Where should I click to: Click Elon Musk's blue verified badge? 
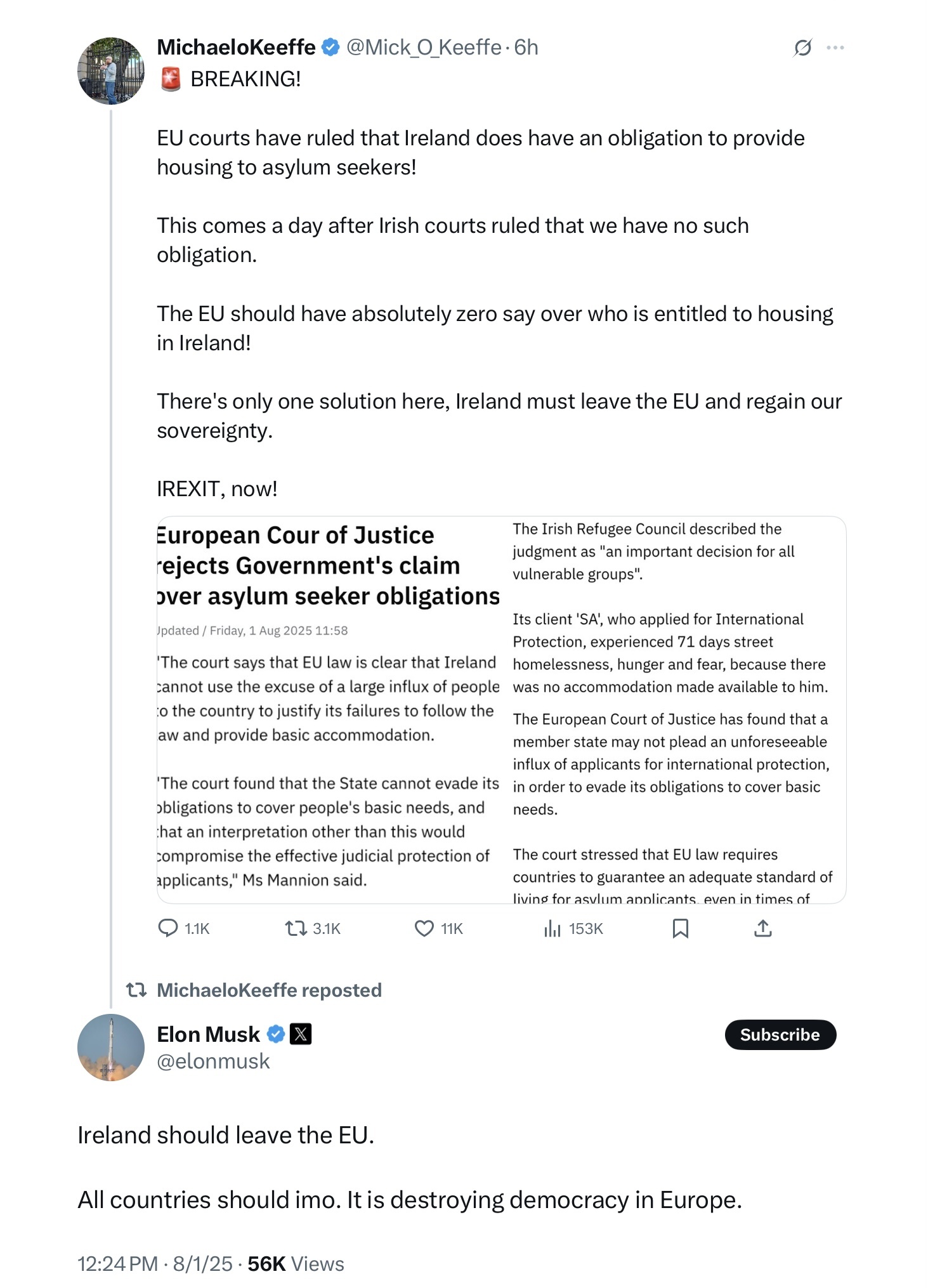[x=275, y=1034]
